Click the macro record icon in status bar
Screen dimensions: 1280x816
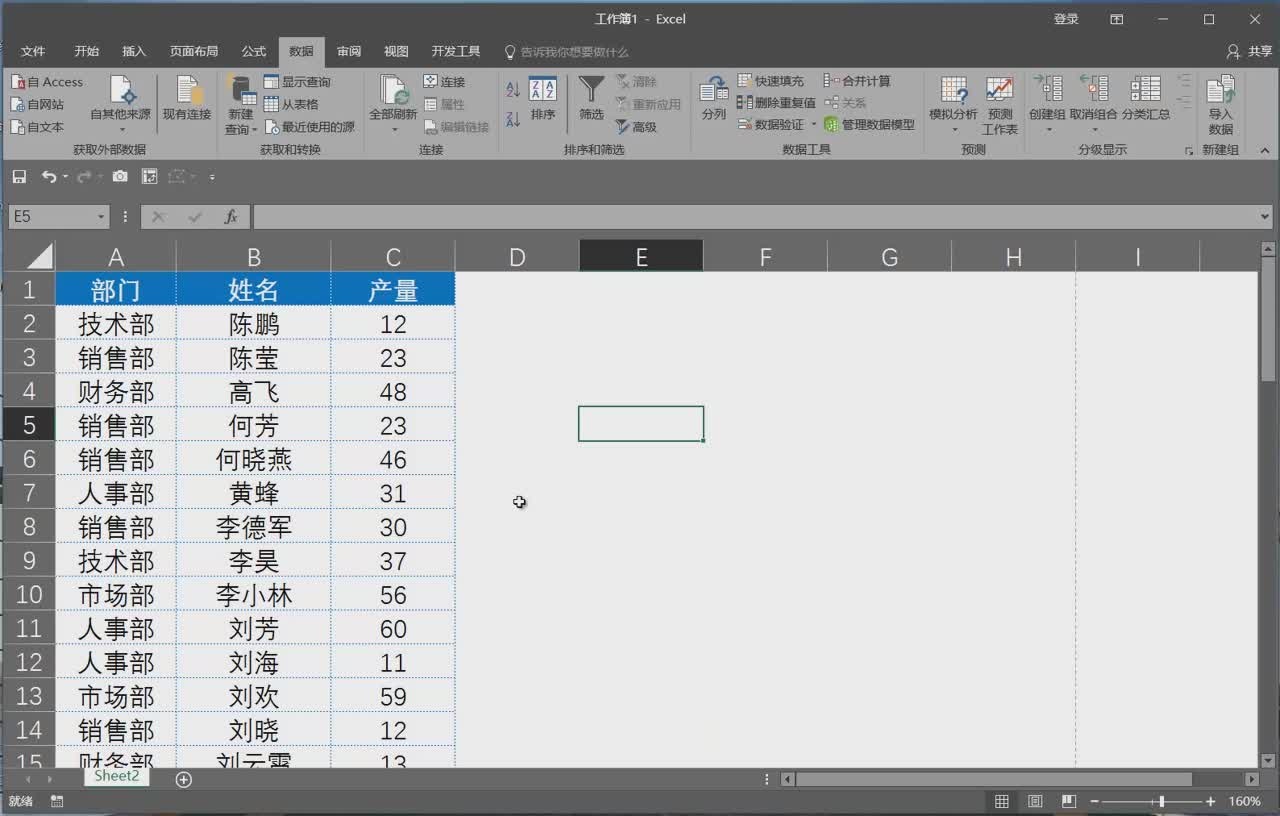(x=57, y=801)
